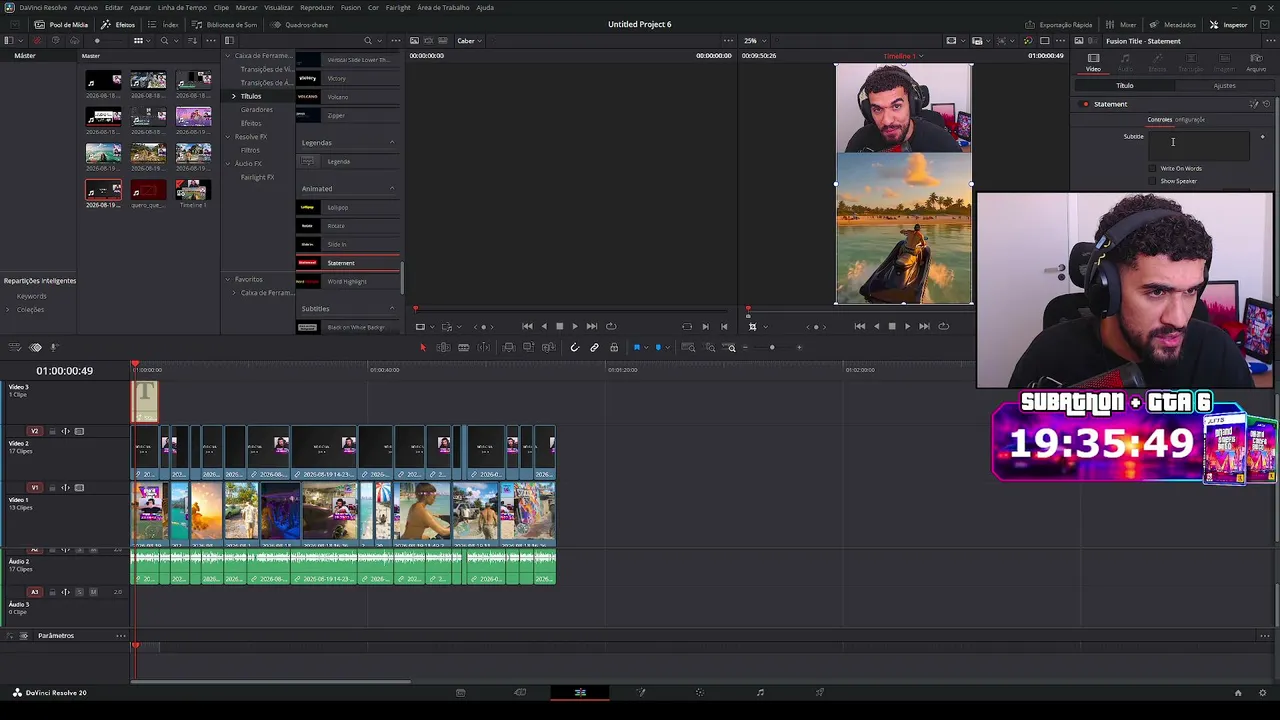Collapse the Animated titles section
The width and height of the screenshot is (1280, 720).
pyautogui.click(x=392, y=189)
